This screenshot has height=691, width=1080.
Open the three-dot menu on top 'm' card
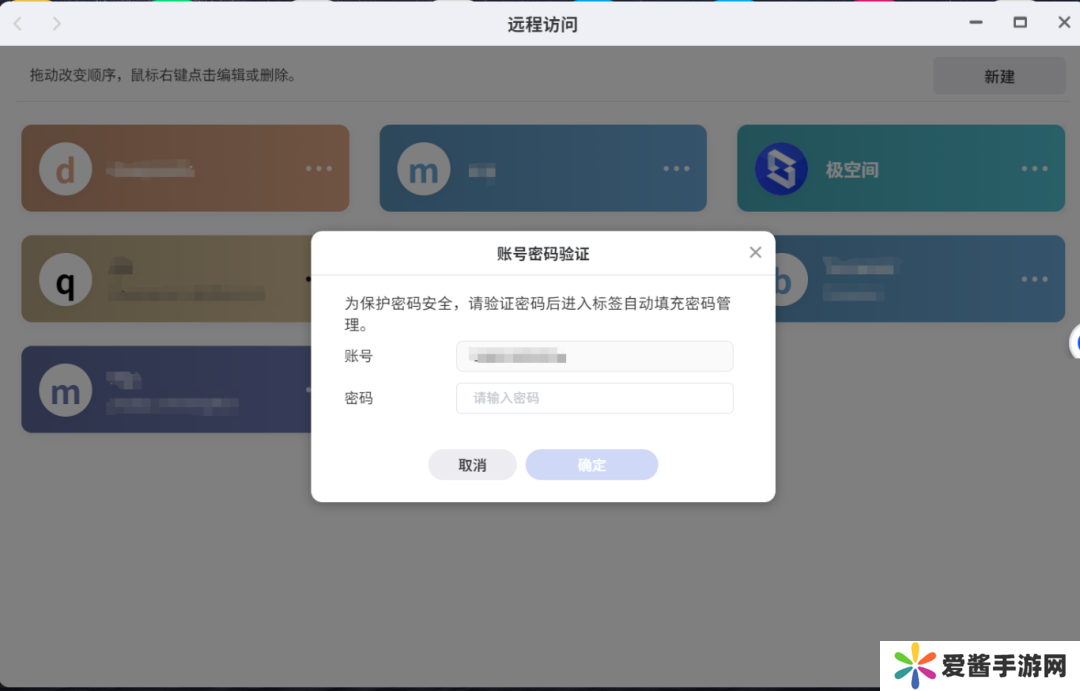(677, 169)
